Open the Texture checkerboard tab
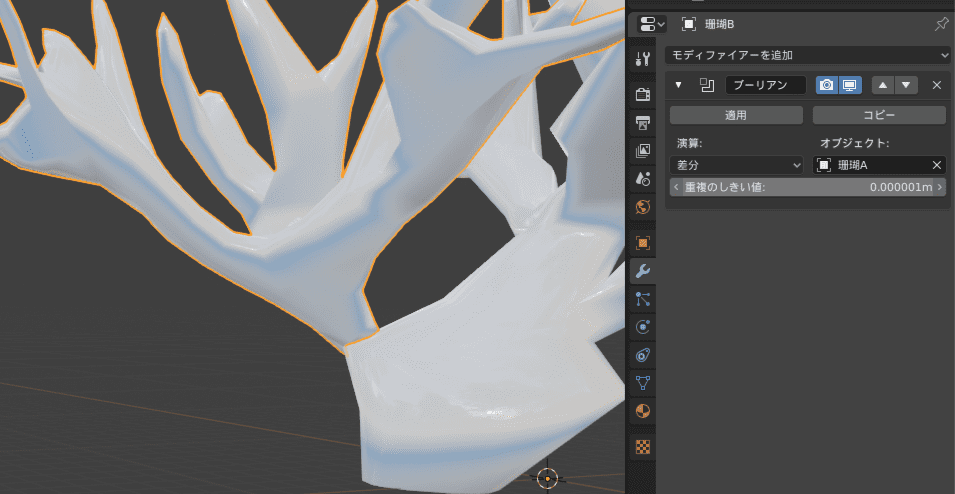Screen dimensions: 955x494 (x=643, y=447)
